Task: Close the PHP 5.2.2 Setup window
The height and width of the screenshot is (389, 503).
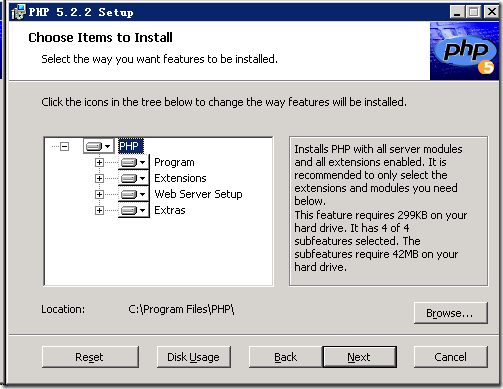Action: click(491, 12)
